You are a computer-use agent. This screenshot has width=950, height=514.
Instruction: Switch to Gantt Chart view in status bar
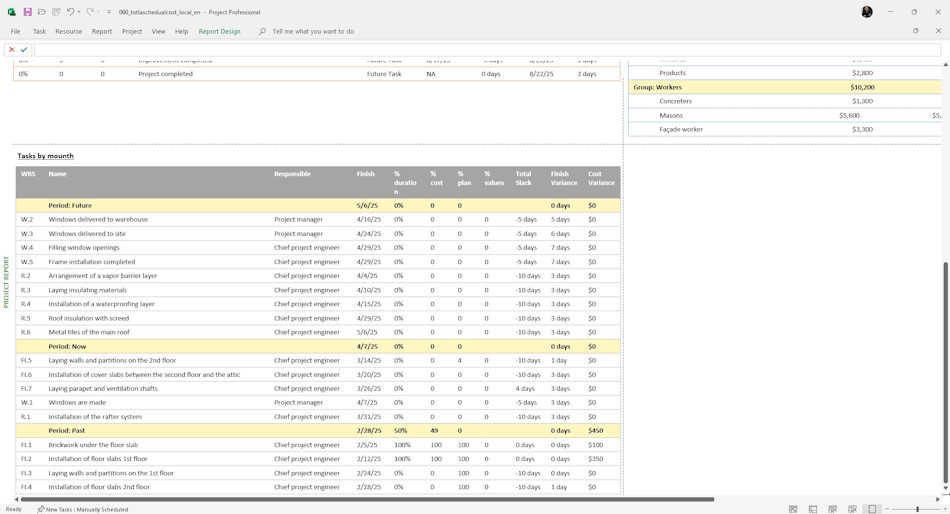[793, 509]
